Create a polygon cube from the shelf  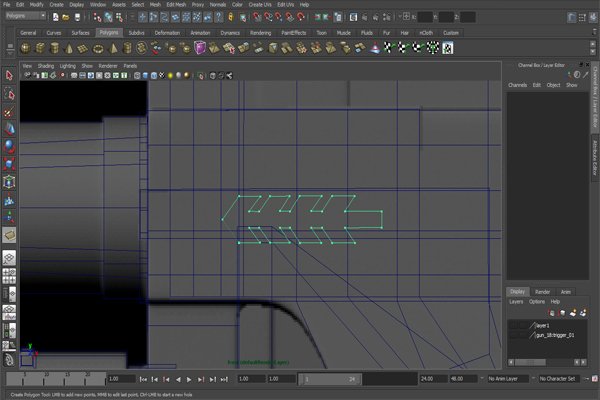point(40,48)
